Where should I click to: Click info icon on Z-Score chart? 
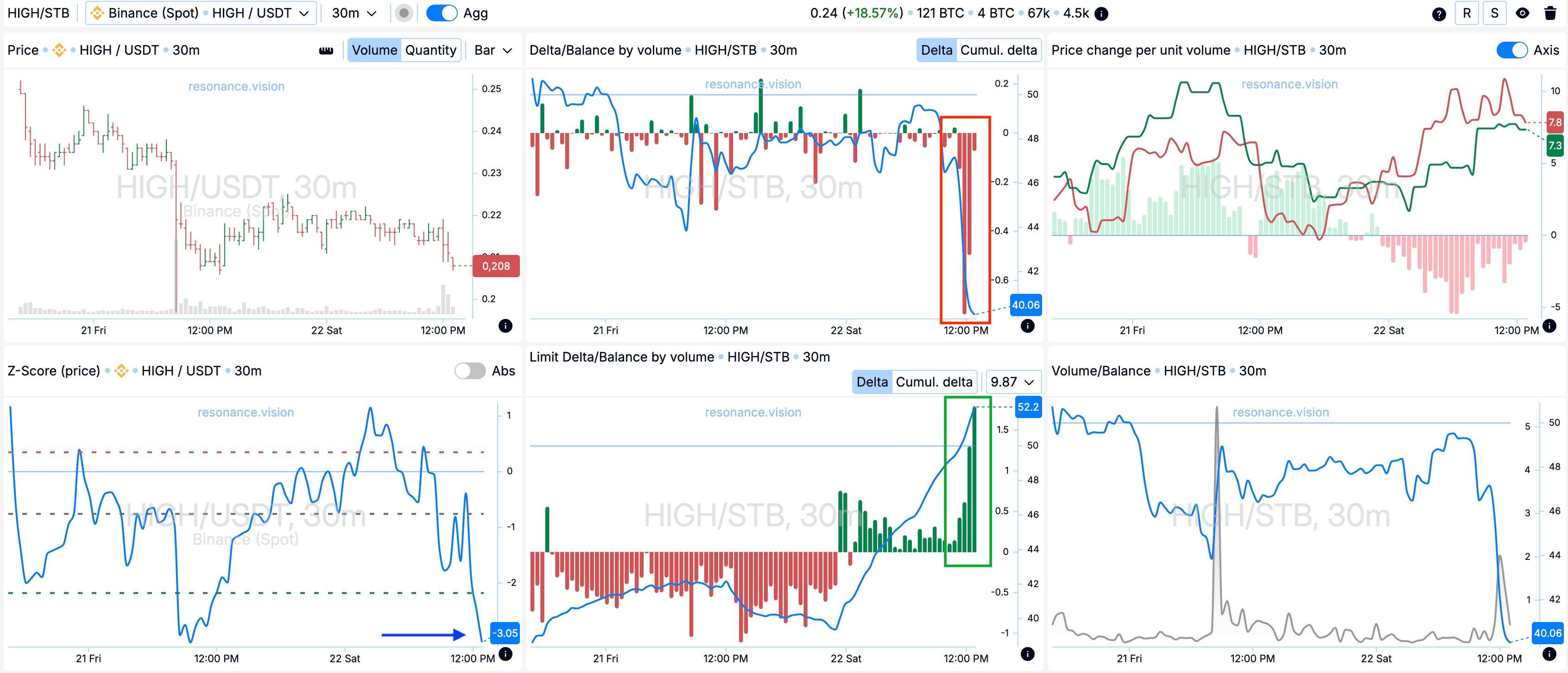[505, 654]
